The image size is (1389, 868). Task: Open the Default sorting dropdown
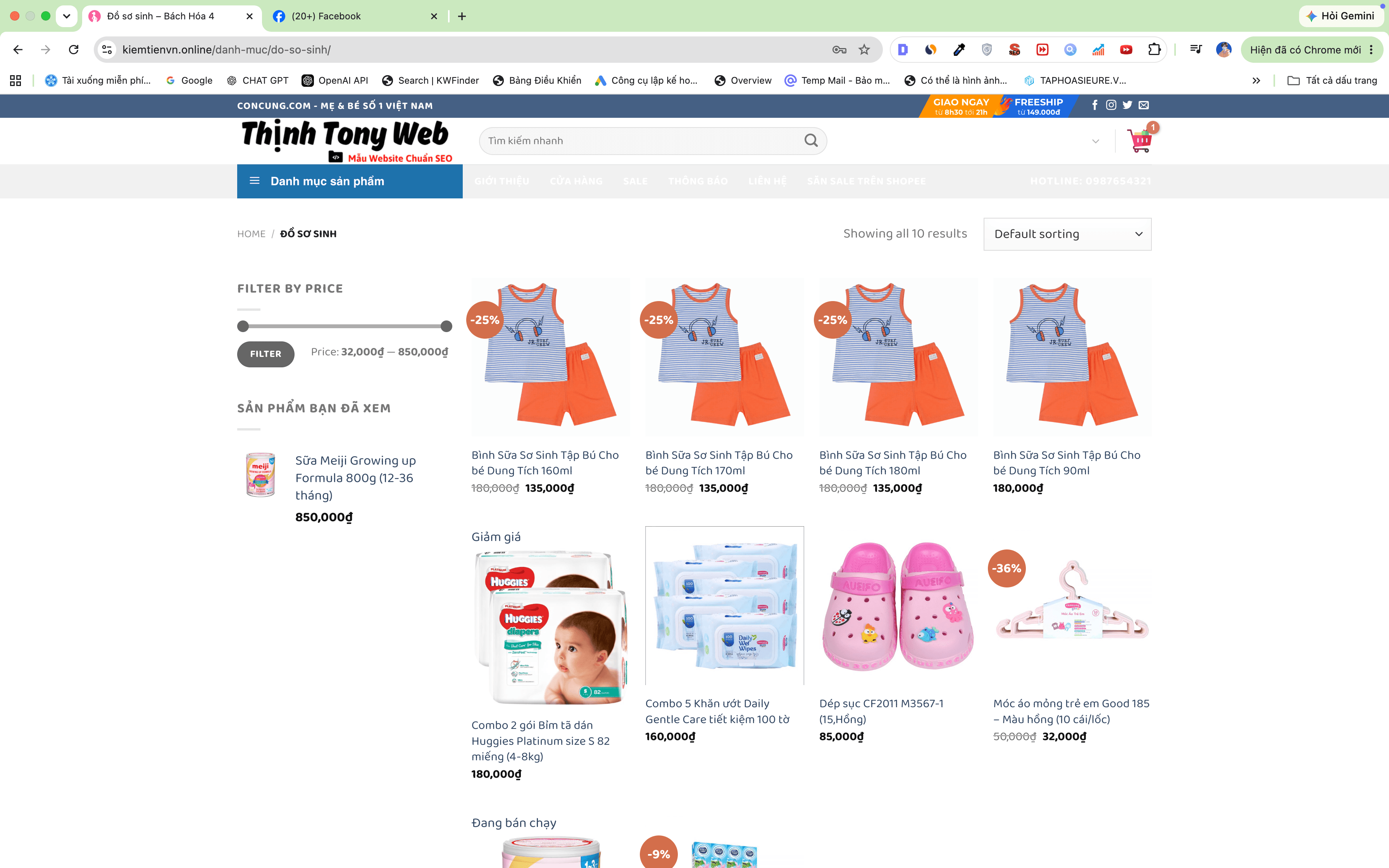[1067, 234]
